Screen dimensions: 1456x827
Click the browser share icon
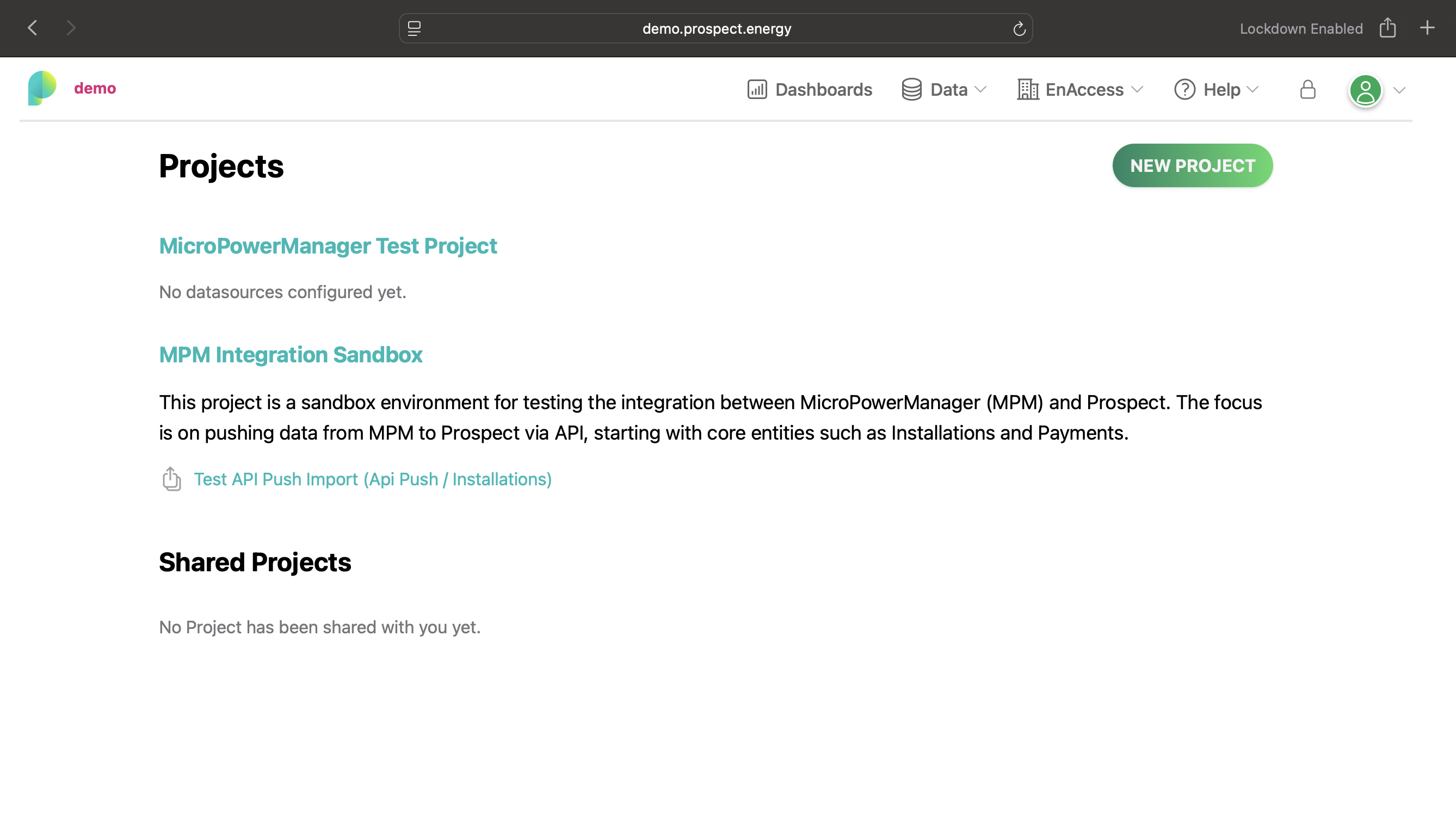pyautogui.click(x=1388, y=28)
